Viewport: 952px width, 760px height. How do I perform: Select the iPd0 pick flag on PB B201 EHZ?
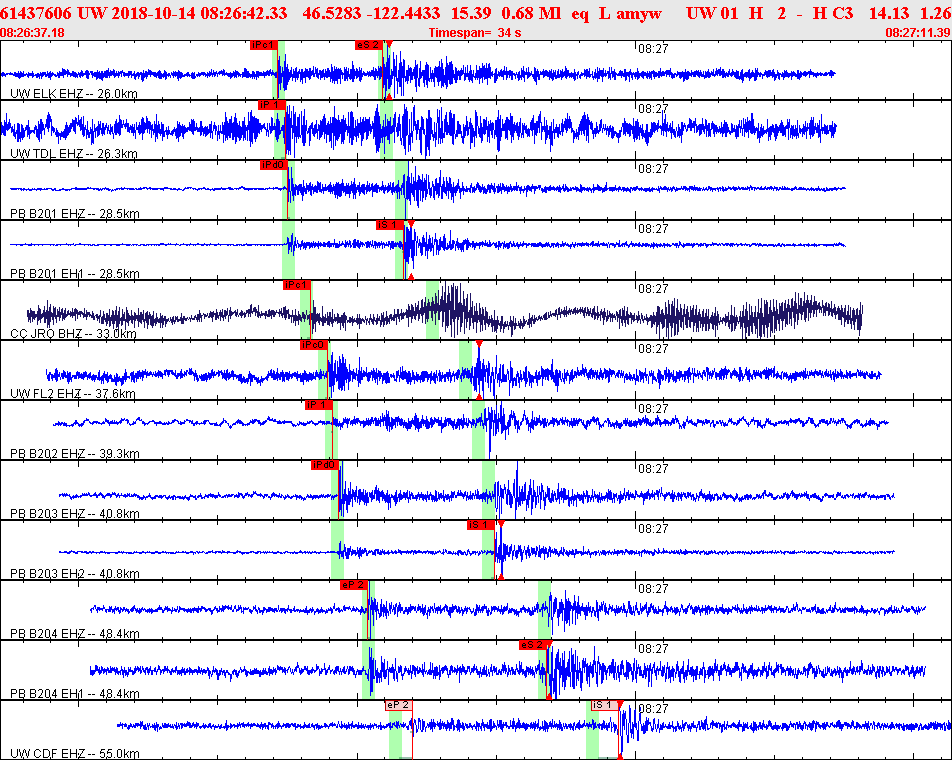pos(273,165)
